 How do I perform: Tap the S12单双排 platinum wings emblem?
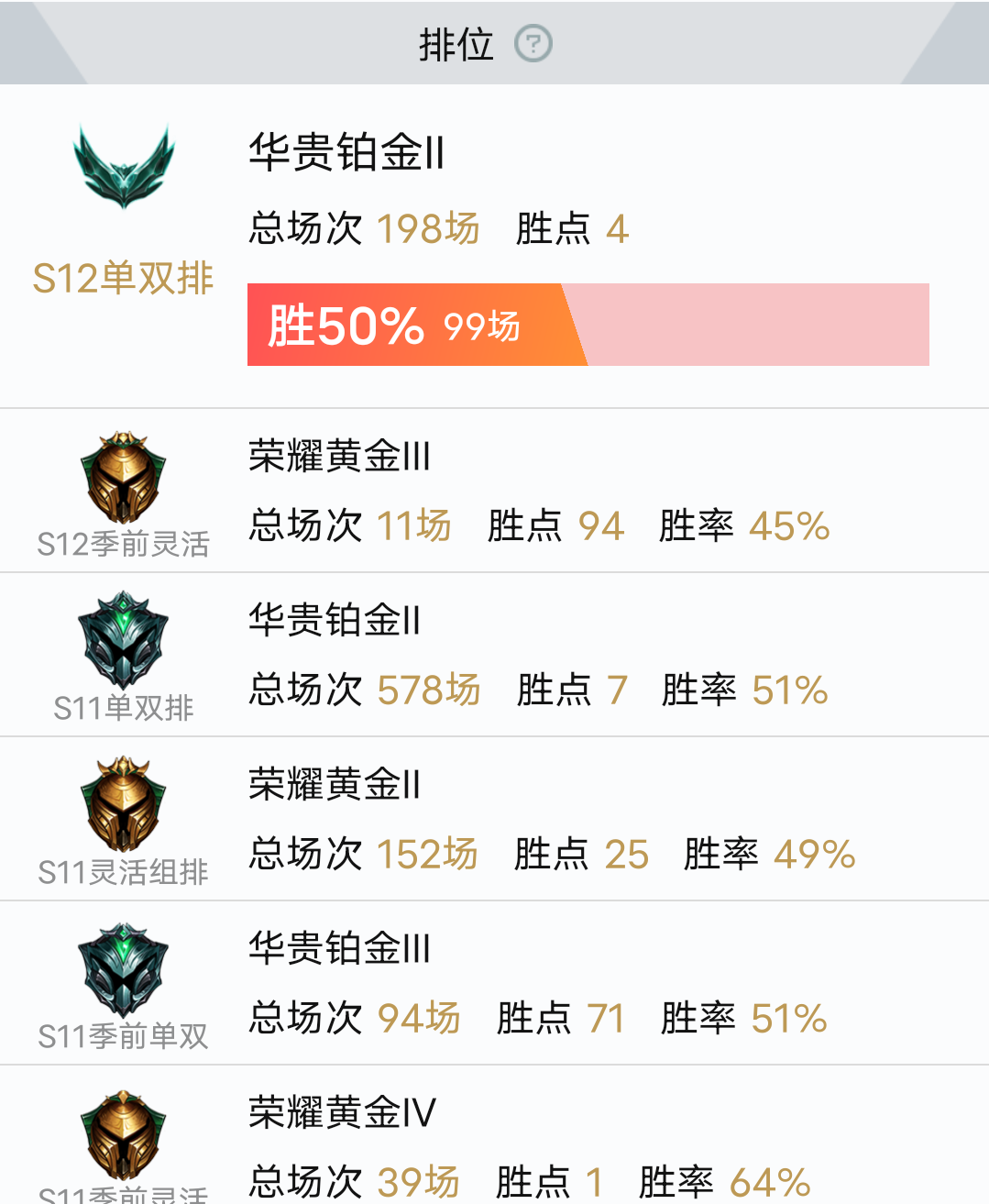click(124, 166)
